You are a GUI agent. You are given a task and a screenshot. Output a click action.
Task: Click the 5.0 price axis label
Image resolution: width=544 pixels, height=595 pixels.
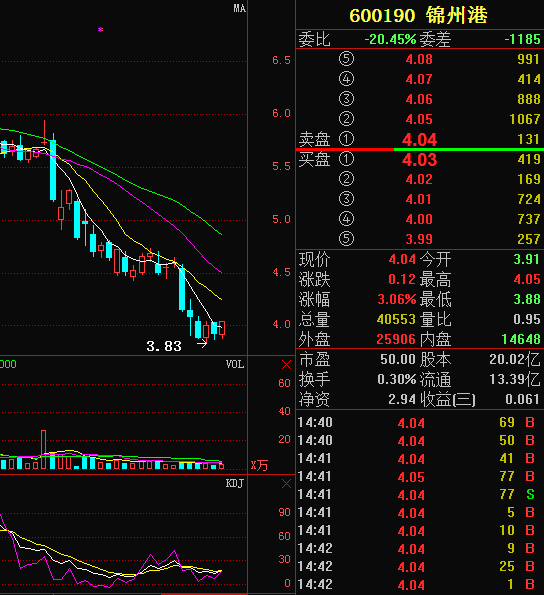281,219
